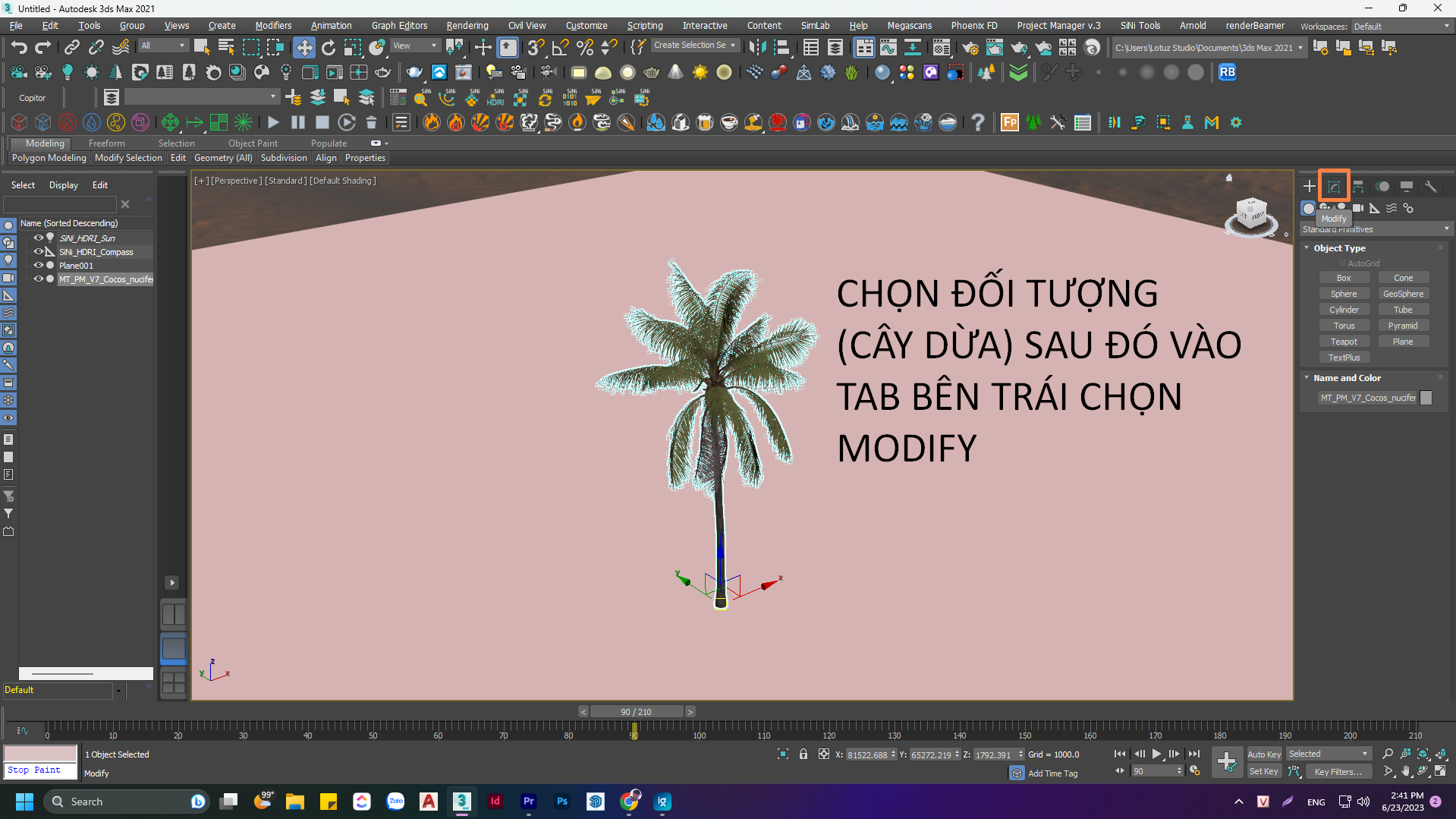The image size is (1456, 819).
Task: Toggle Set Key mode
Action: point(1264,771)
